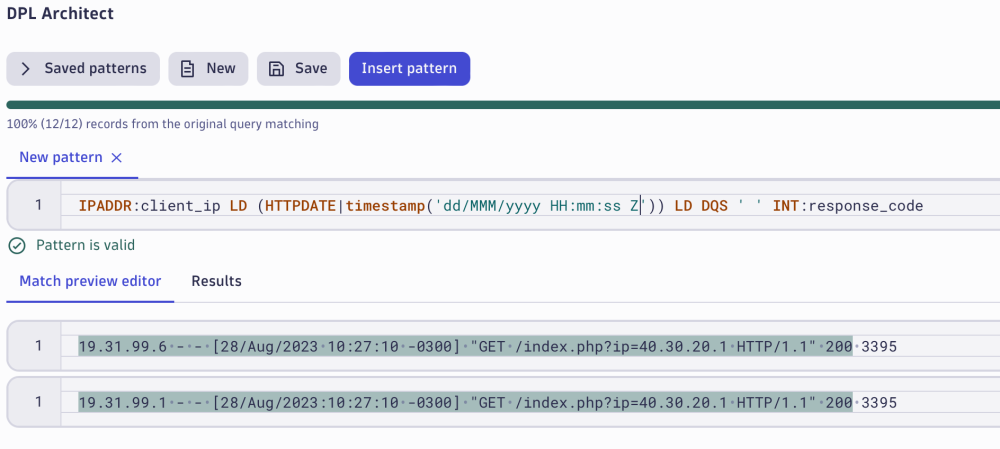Click the green record matching progress bar
Screen dimensions: 1000x449
500,105
